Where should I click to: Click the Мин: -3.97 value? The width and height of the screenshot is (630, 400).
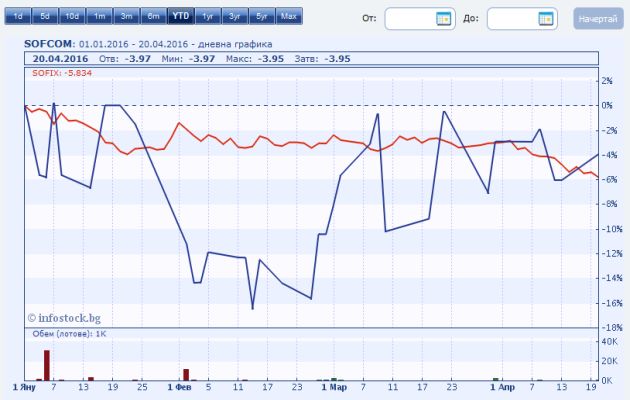coord(188,59)
